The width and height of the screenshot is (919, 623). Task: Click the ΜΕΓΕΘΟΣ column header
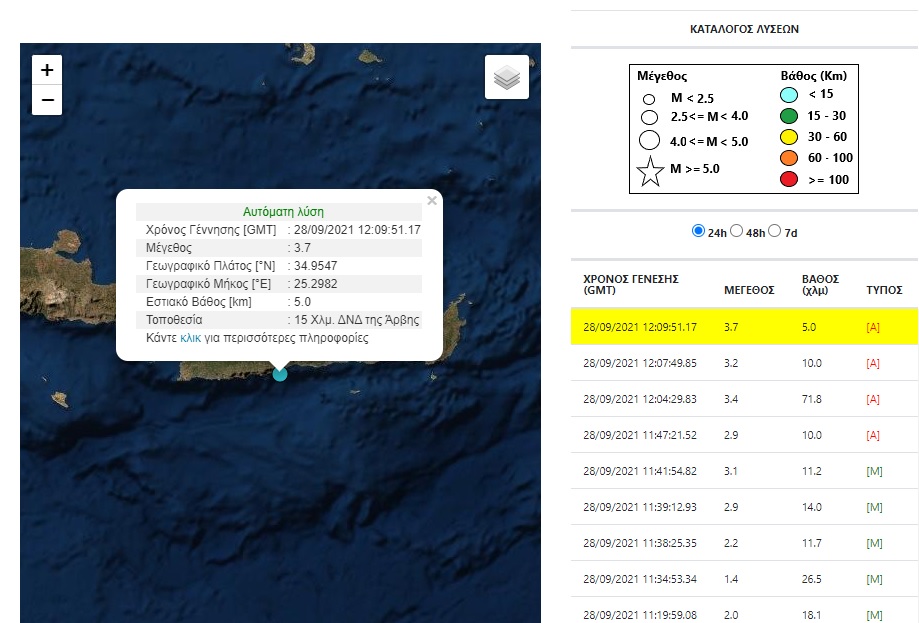(x=749, y=290)
